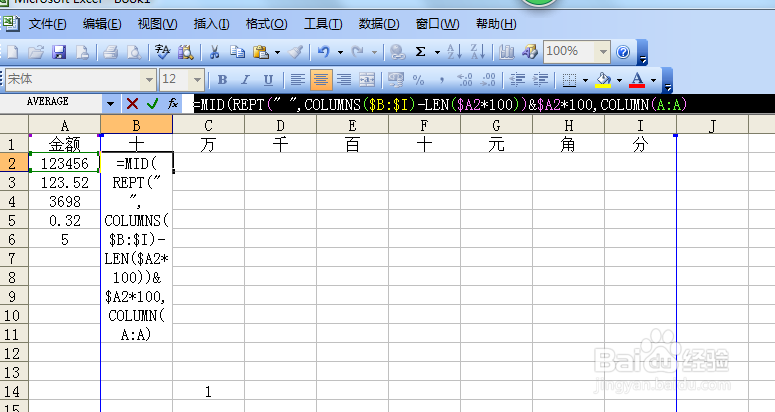This screenshot has height=412, width=775.
Task: Select row 5 header
Action: (14, 220)
